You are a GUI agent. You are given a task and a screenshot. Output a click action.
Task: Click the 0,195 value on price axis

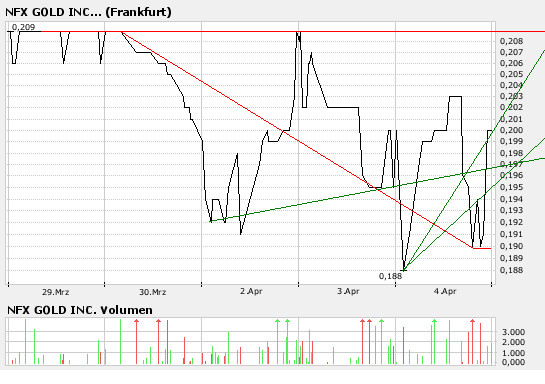click(x=511, y=187)
